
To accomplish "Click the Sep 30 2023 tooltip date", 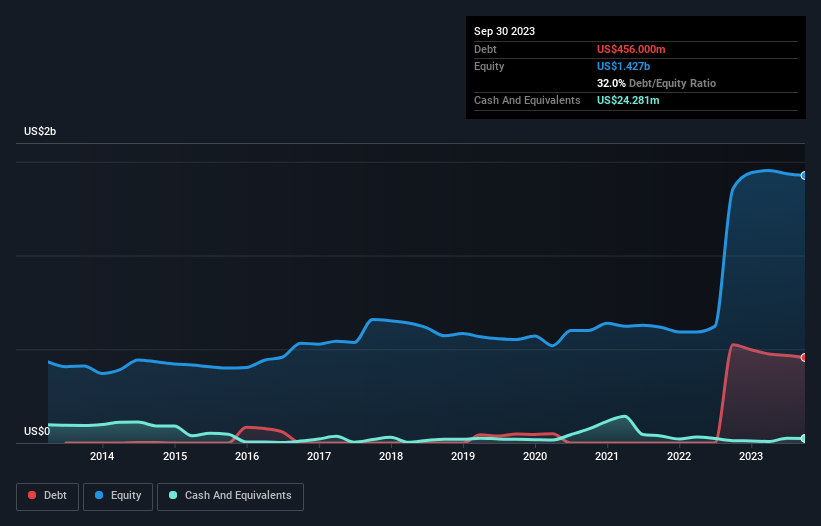I will (504, 31).
